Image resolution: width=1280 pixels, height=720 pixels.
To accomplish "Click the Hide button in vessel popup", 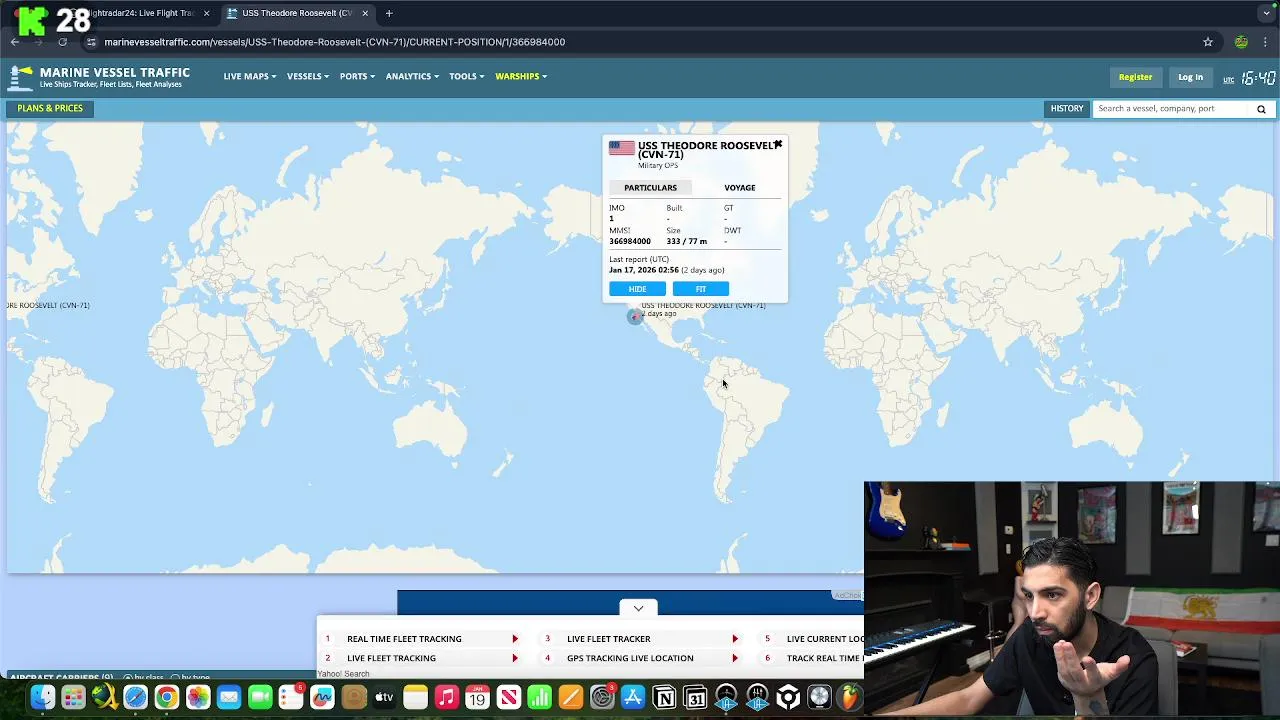I will pos(637,289).
